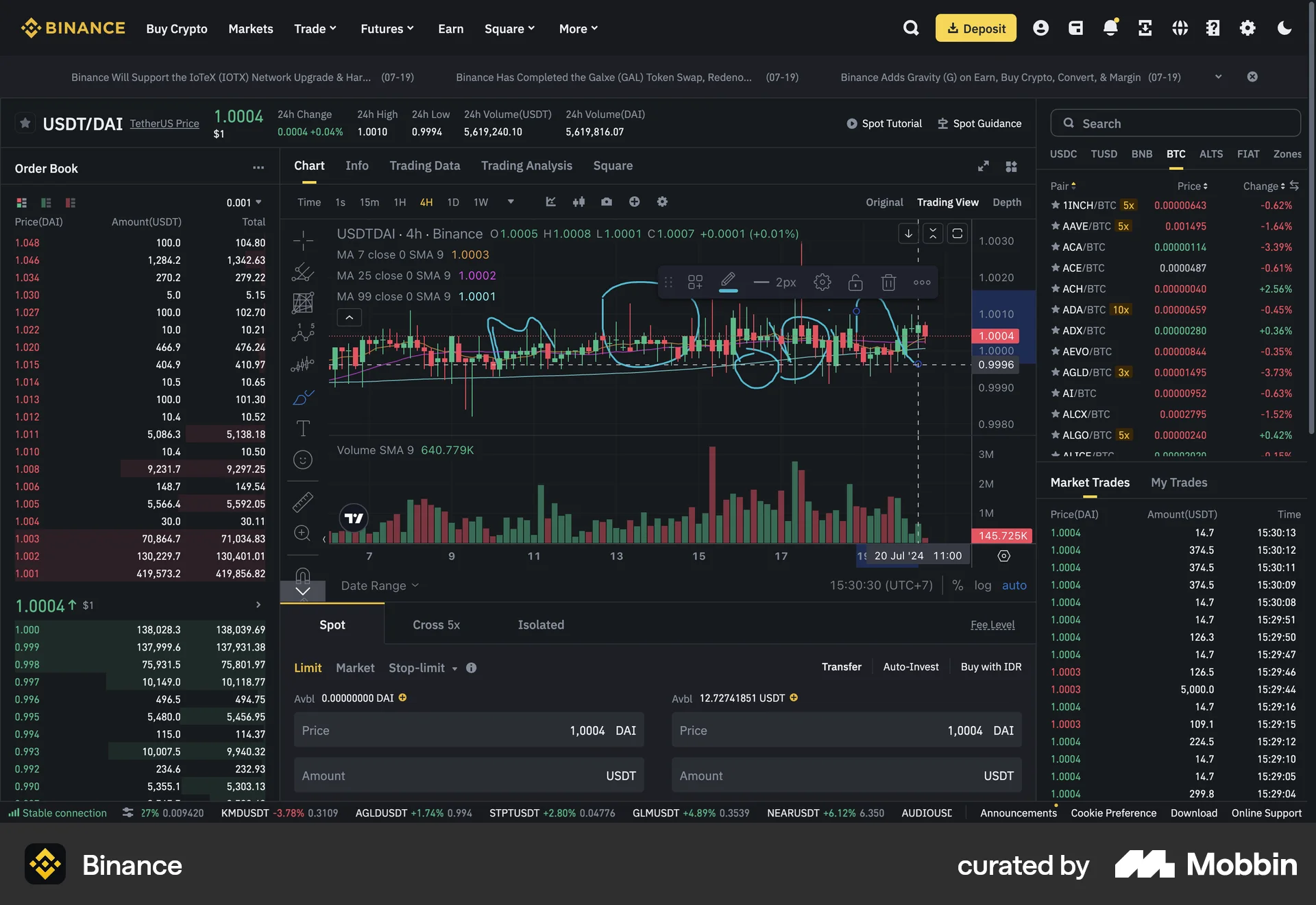The width and height of the screenshot is (1316, 905).
Task: Select the Ruler measure tool
Action: tap(302, 501)
